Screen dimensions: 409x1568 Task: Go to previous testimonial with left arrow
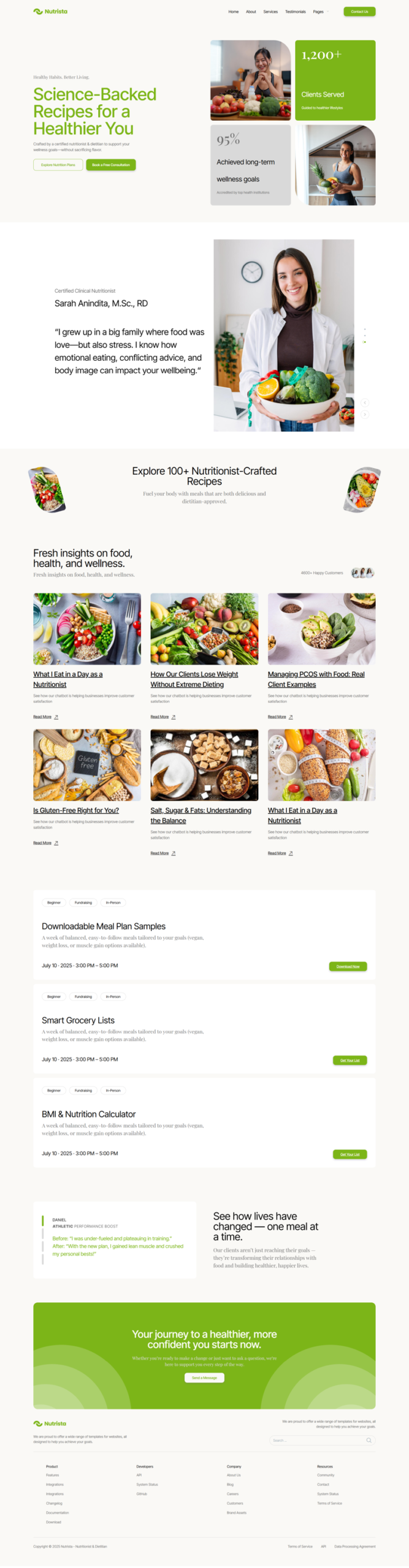365,402
